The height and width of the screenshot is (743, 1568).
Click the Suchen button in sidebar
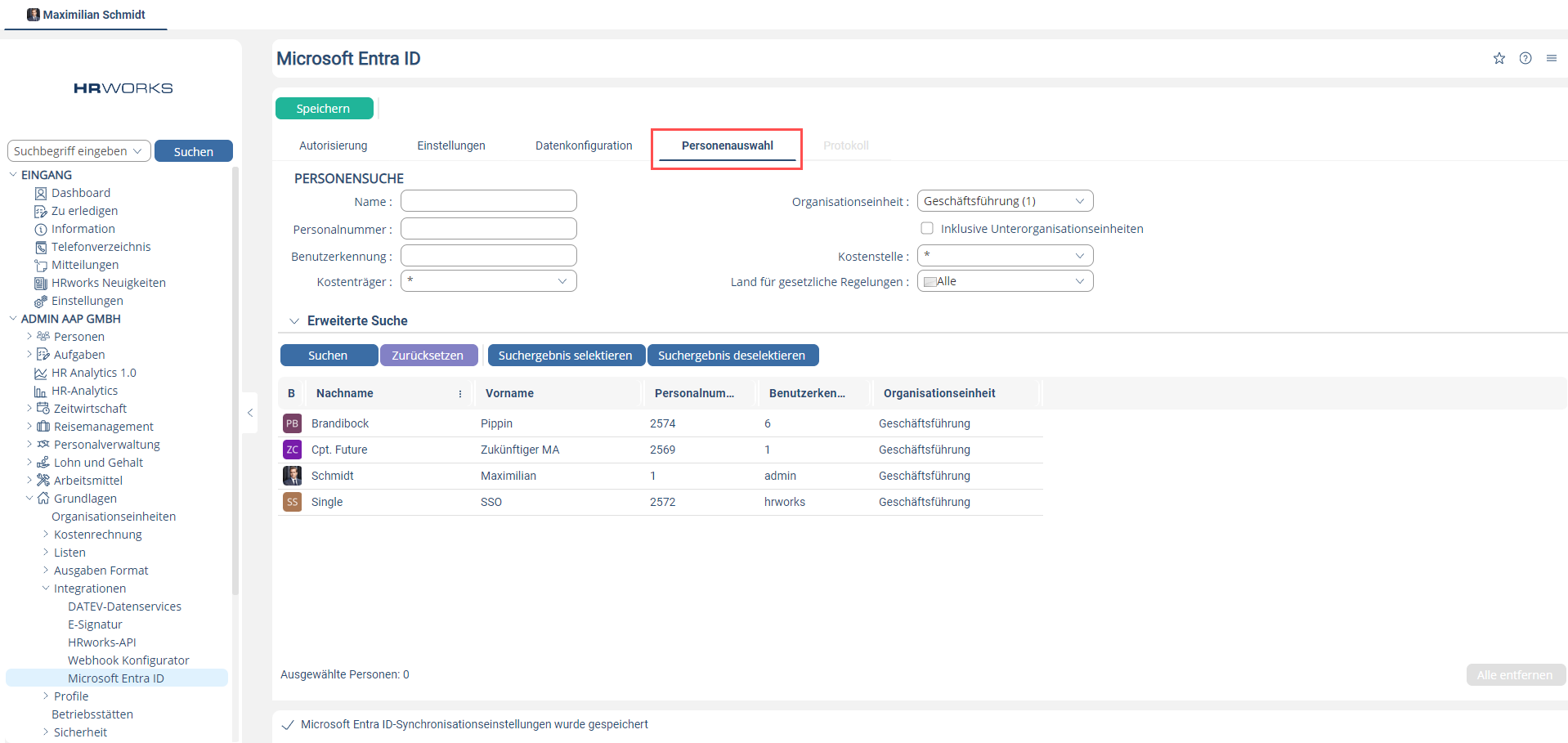tap(194, 151)
